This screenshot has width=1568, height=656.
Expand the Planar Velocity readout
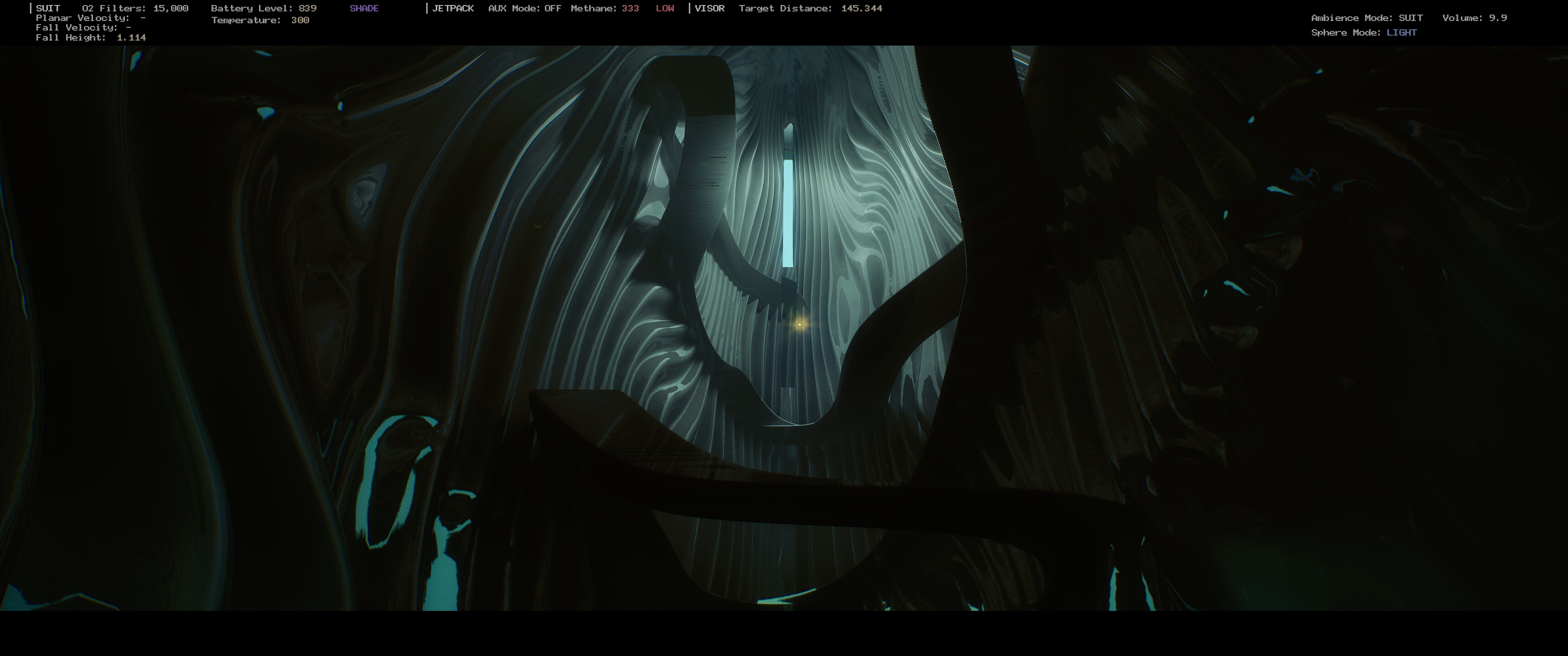pos(90,18)
